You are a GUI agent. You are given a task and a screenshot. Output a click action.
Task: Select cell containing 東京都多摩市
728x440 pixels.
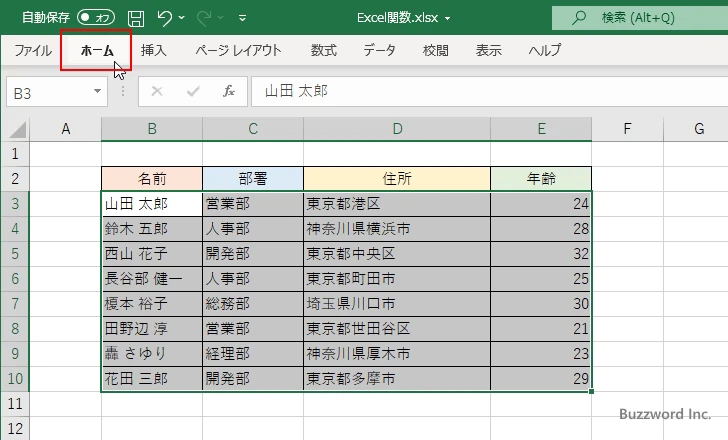click(x=397, y=379)
